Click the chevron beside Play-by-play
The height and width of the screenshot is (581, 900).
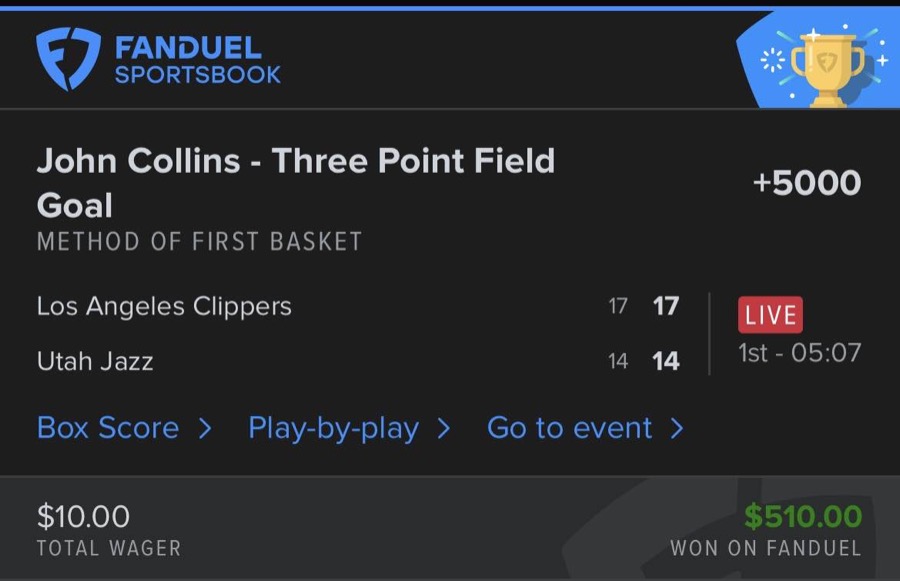click(443, 429)
